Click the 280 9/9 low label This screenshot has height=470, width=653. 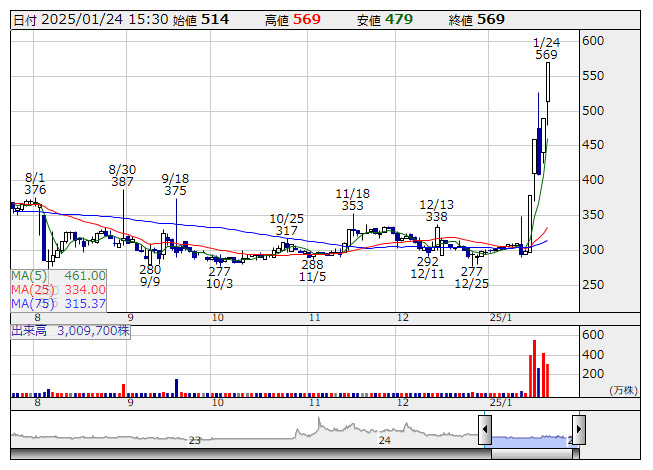coord(150,276)
